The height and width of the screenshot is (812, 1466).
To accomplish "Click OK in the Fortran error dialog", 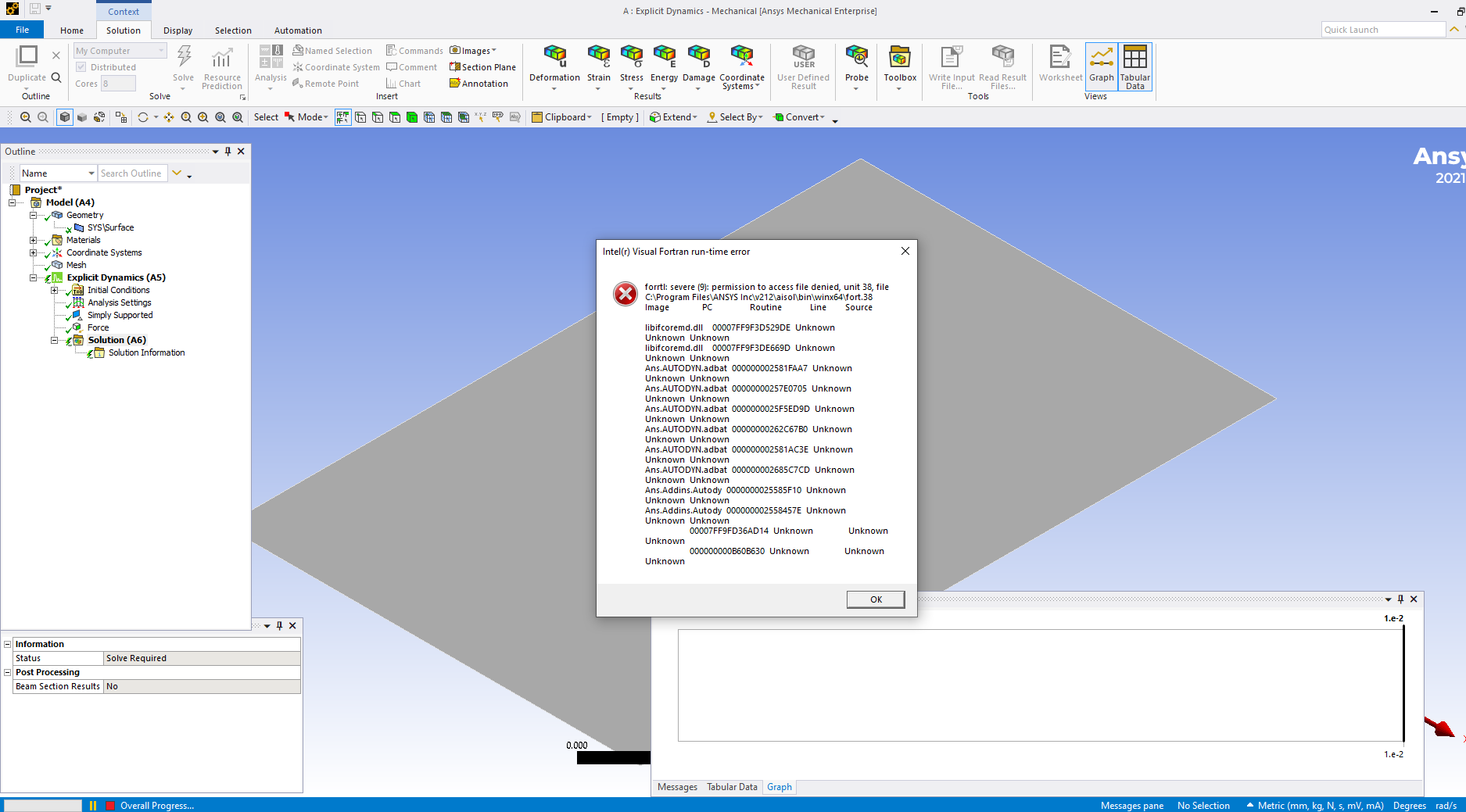I will click(x=876, y=599).
